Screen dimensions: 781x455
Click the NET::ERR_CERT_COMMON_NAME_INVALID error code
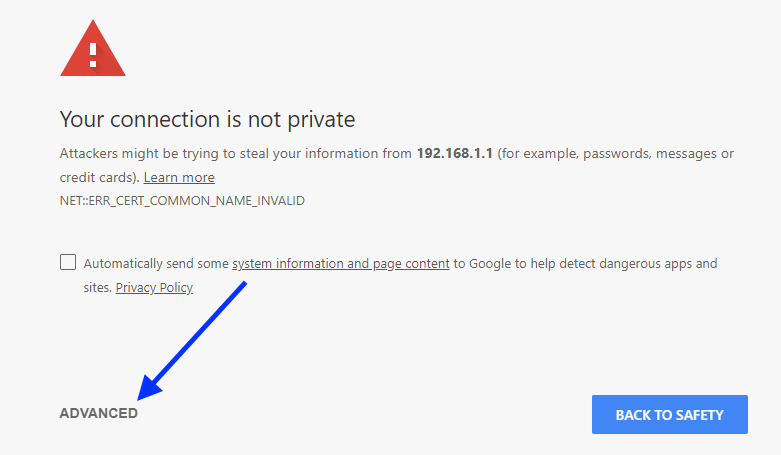(182, 201)
